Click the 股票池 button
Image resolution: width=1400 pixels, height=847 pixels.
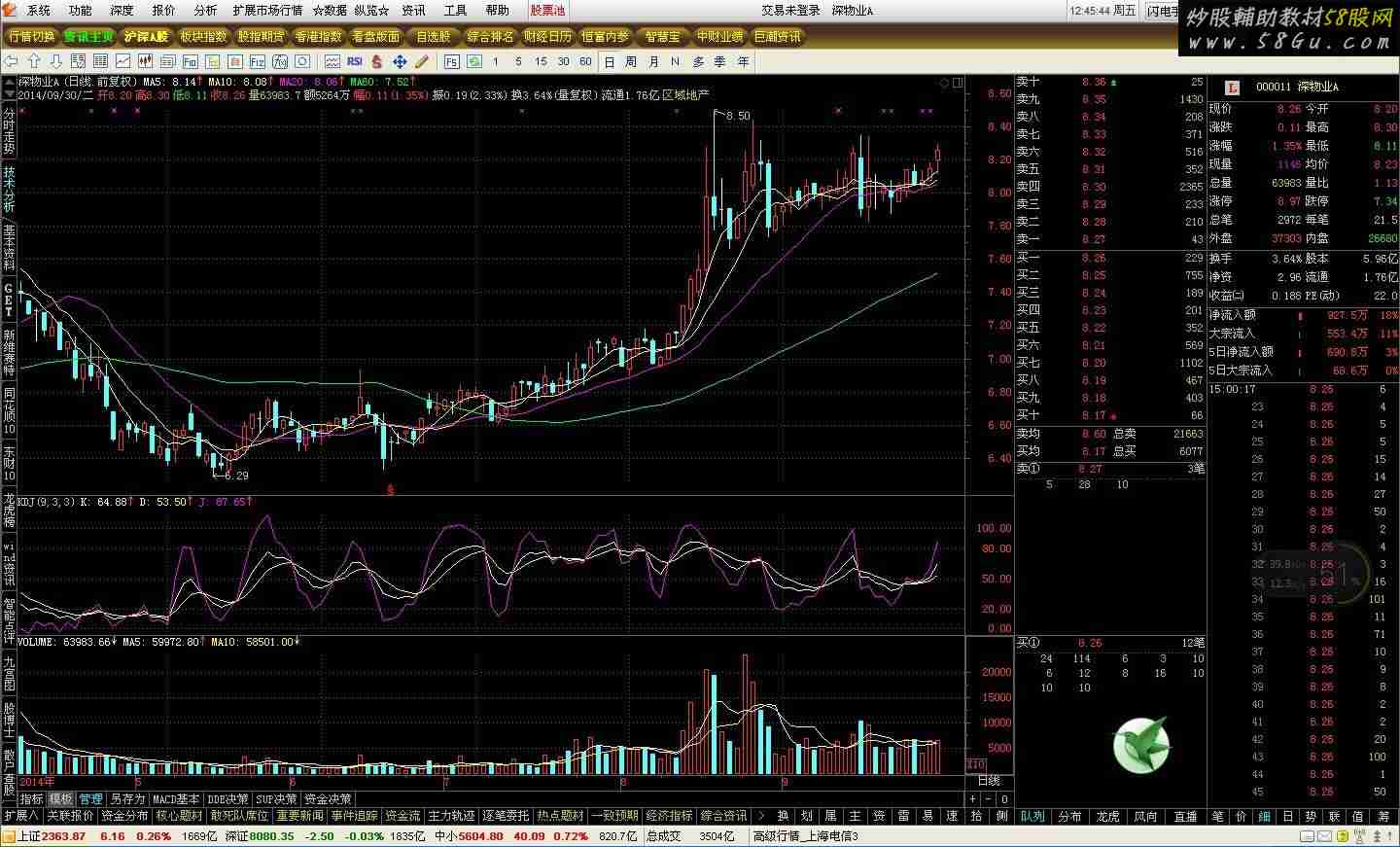[547, 11]
